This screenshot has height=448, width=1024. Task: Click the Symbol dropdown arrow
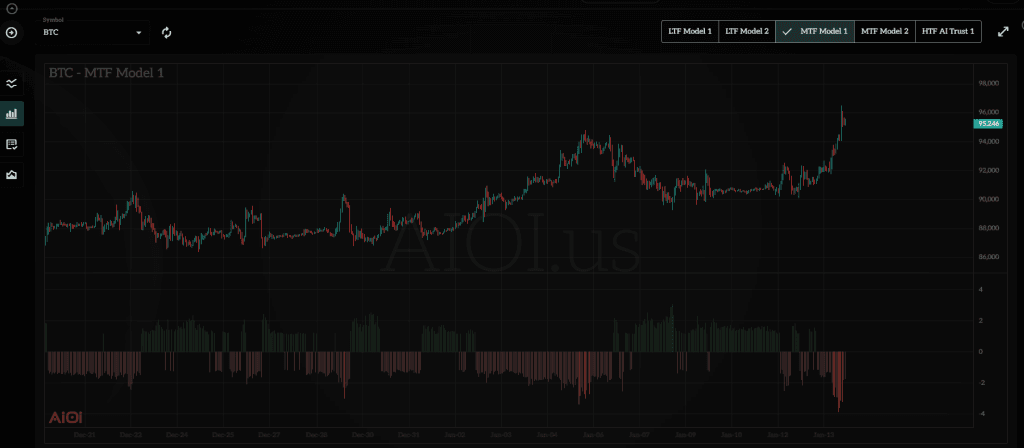[x=139, y=33]
